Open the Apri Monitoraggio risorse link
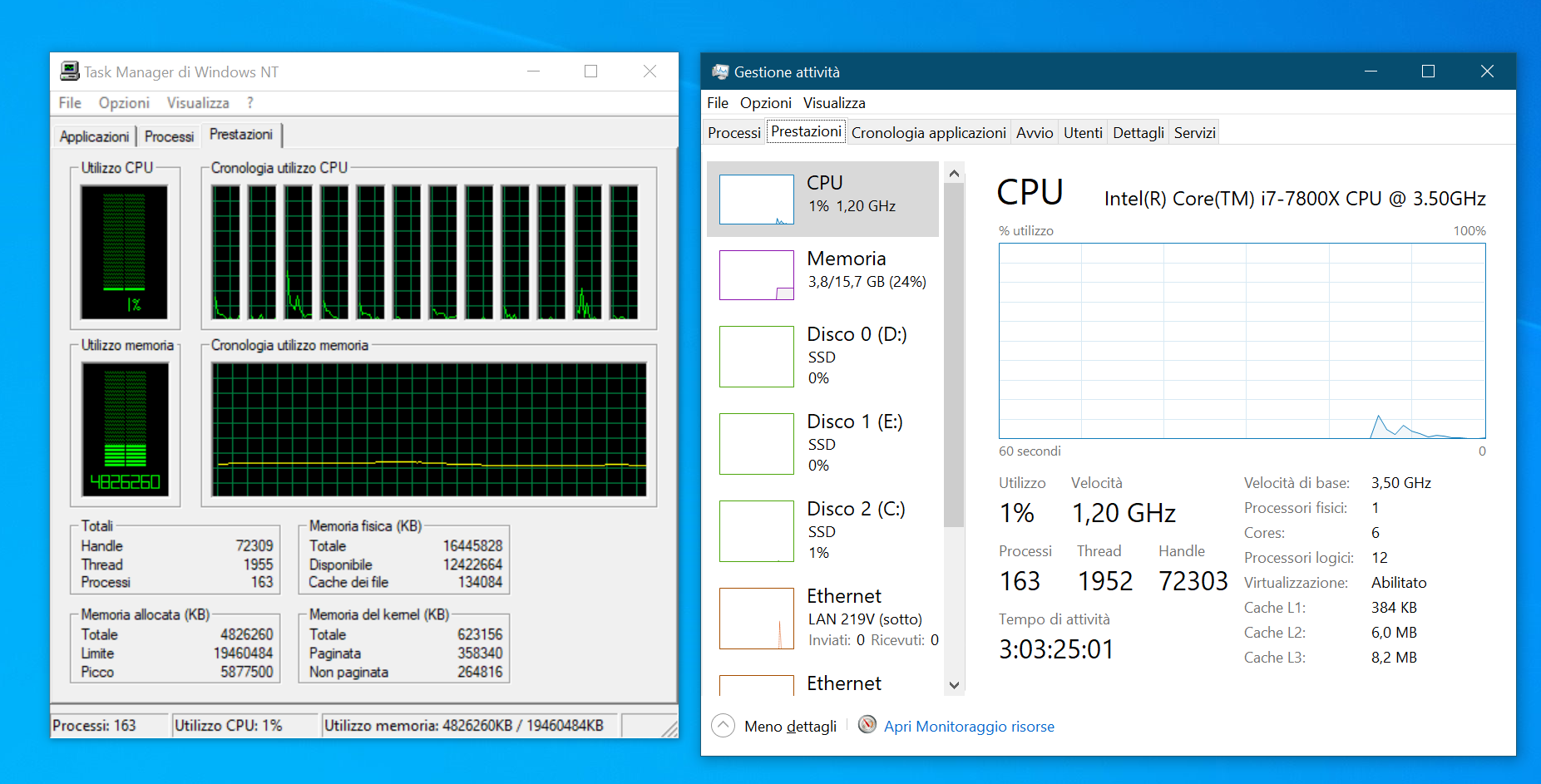This screenshot has width=1541, height=784. [969, 727]
